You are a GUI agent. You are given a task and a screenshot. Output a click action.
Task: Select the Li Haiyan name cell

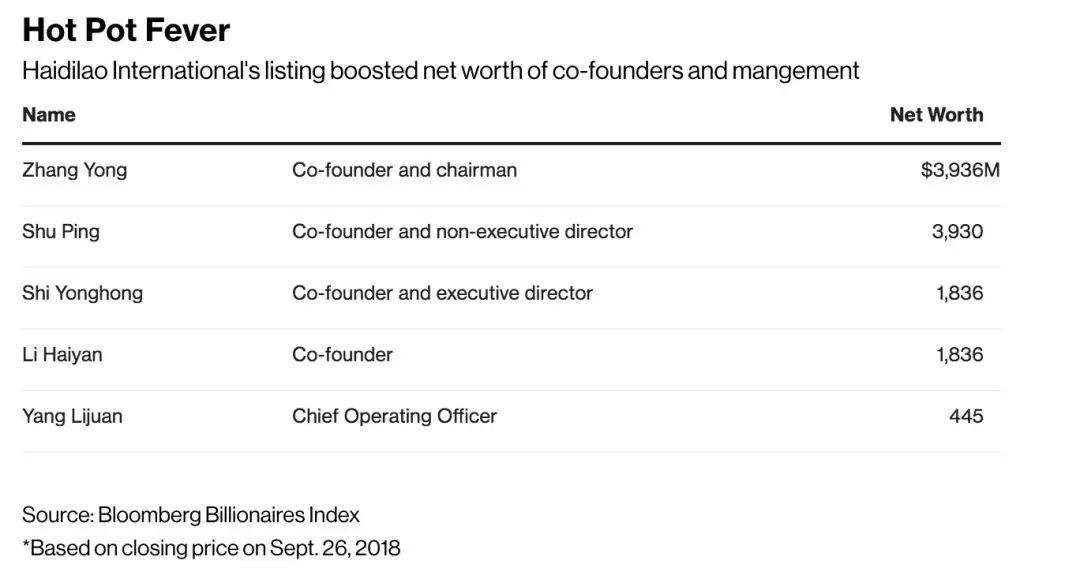tap(62, 355)
